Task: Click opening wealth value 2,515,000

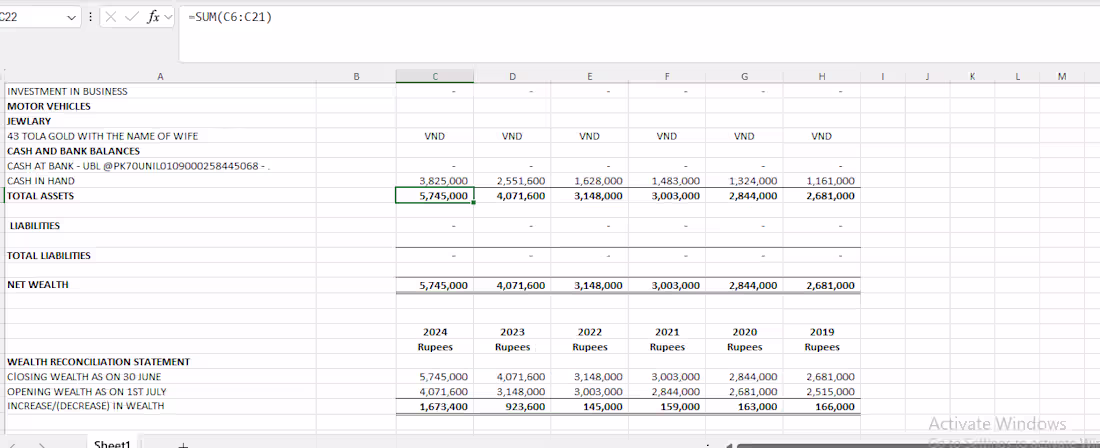Action: click(x=821, y=391)
